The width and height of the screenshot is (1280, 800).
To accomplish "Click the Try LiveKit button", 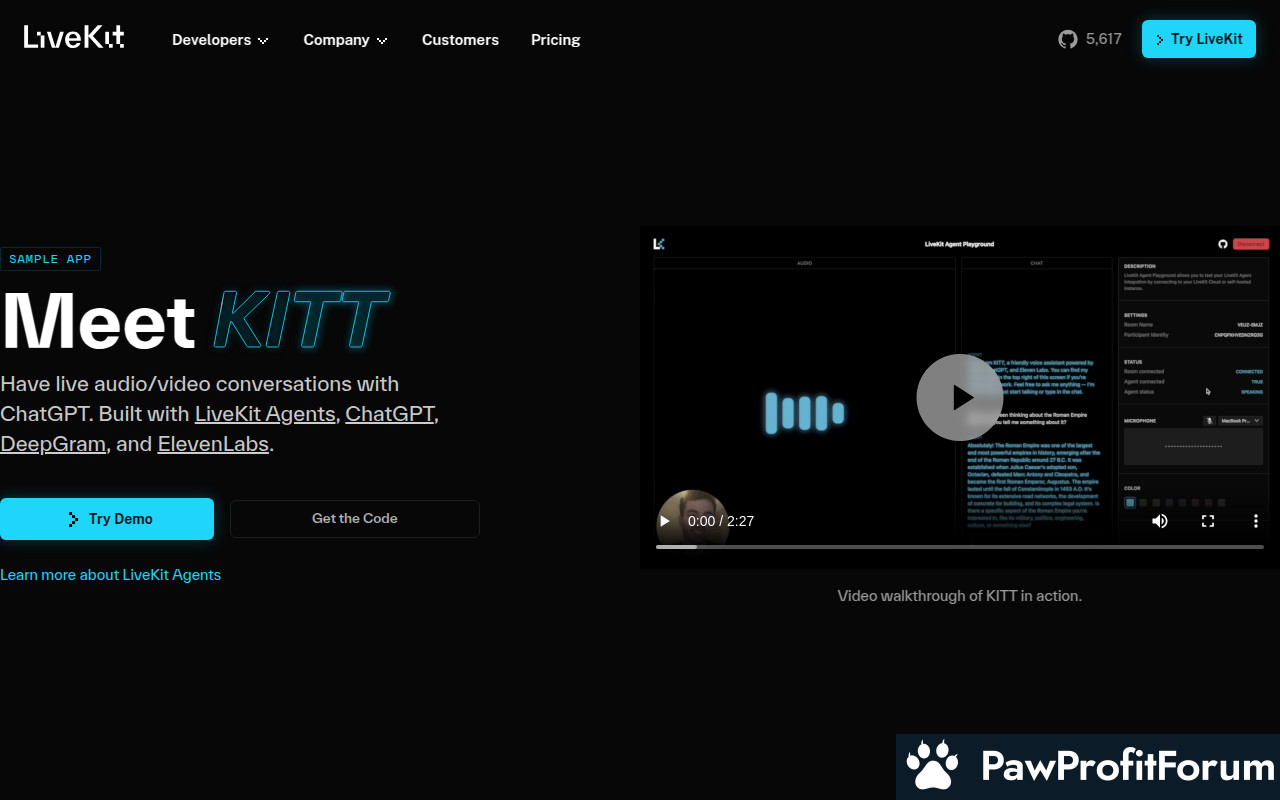I will pos(1199,39).
